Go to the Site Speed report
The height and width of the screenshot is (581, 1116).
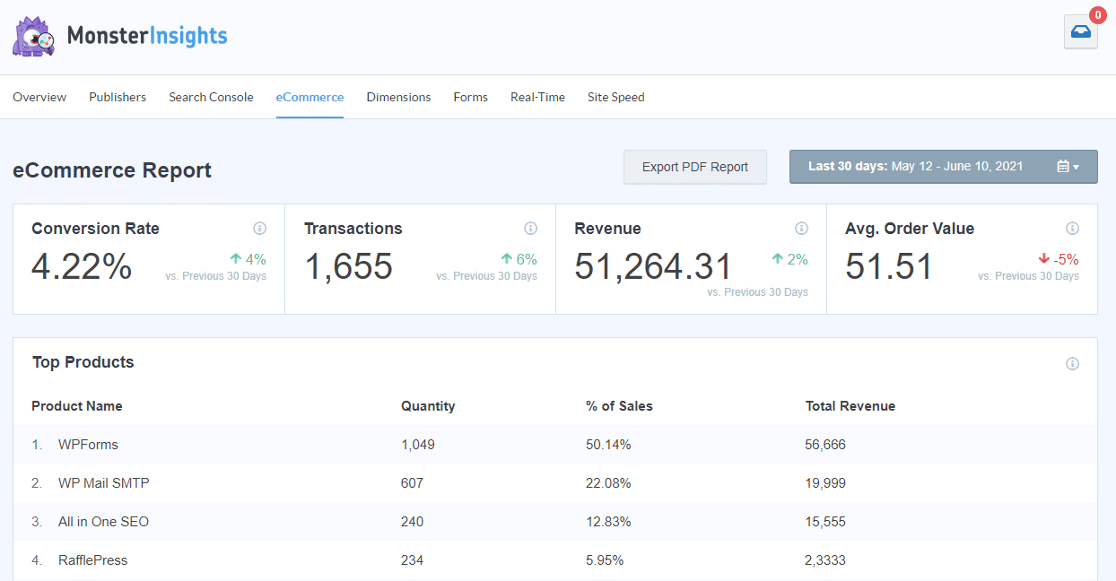pyautogui.click(x=615, y=97)
